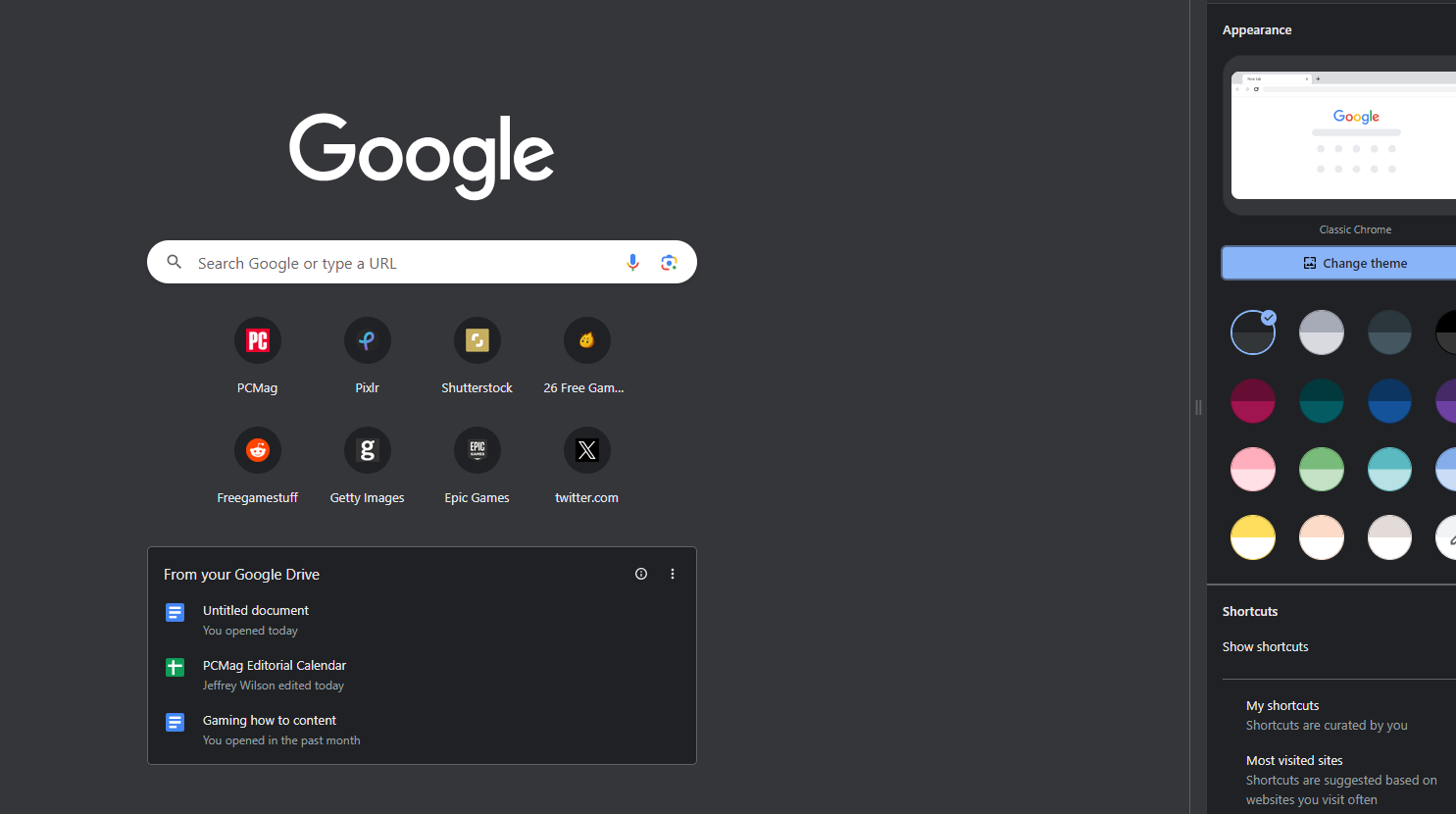The height and width of the screenshot is (814, 1456).
Task: Launch the Freegamestuff Reddit shortcut
Action: tap(257, 451)
